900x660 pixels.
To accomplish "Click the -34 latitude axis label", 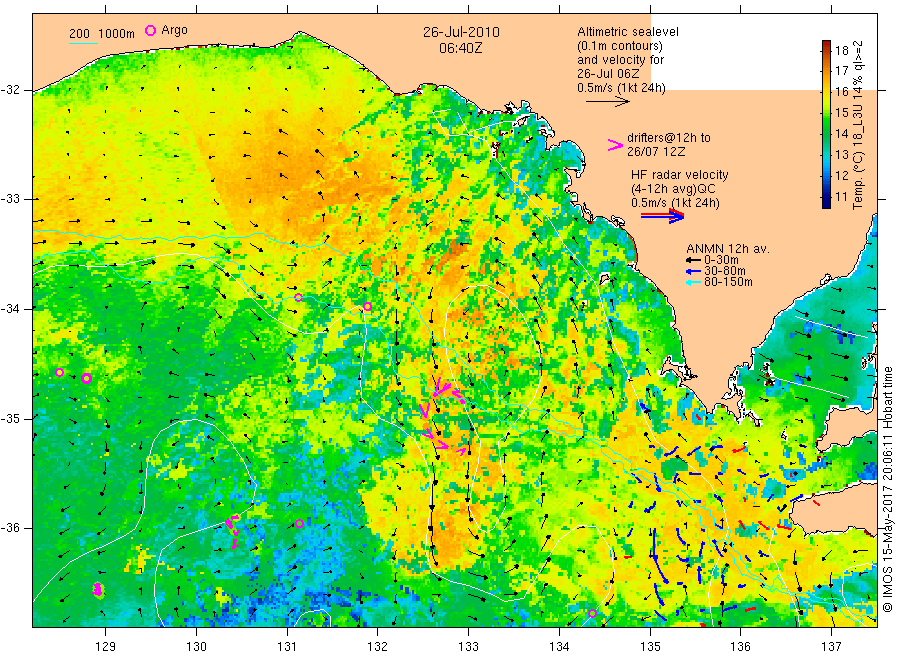I will (10, 309).
